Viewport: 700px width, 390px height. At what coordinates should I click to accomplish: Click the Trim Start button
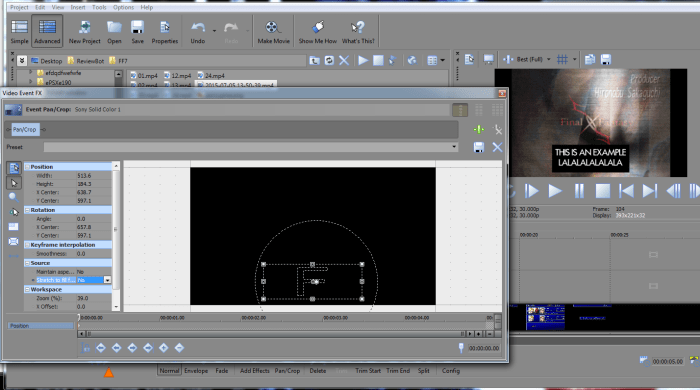(368, 370)
